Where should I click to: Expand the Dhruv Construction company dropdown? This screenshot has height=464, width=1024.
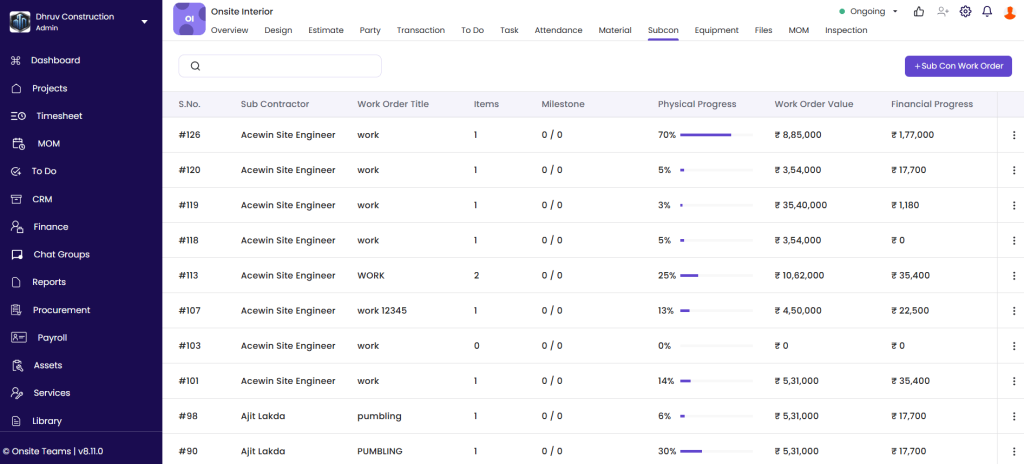pos(144,21)
